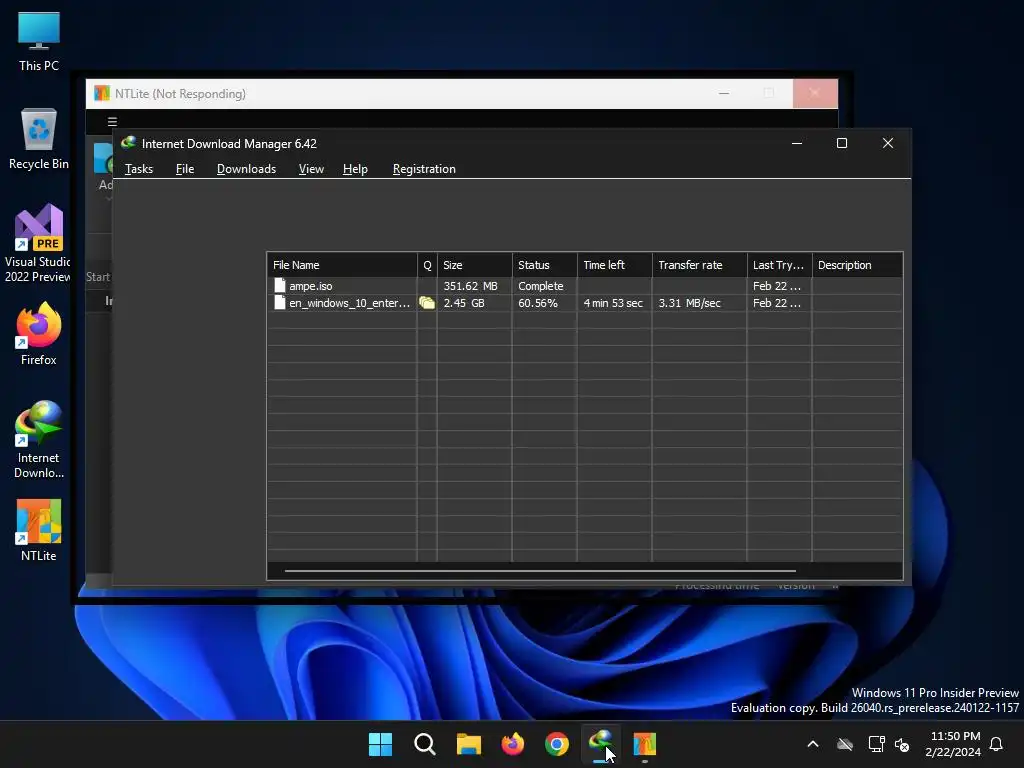1024x768 pixels.
Task: Open the Recycle Bin desktop icon
Action: 39,139
